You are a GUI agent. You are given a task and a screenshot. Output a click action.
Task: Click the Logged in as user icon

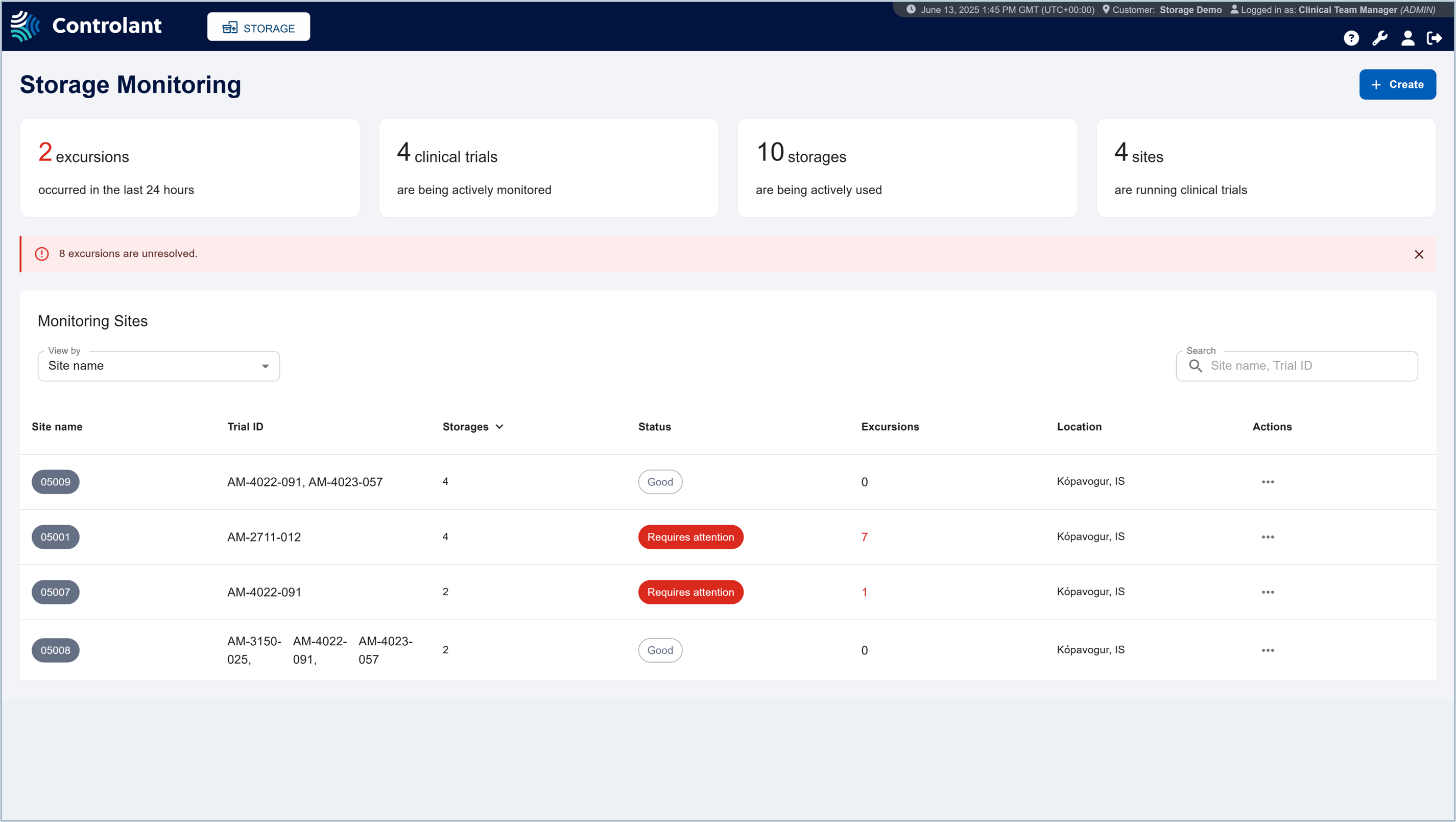[1234, 9]
